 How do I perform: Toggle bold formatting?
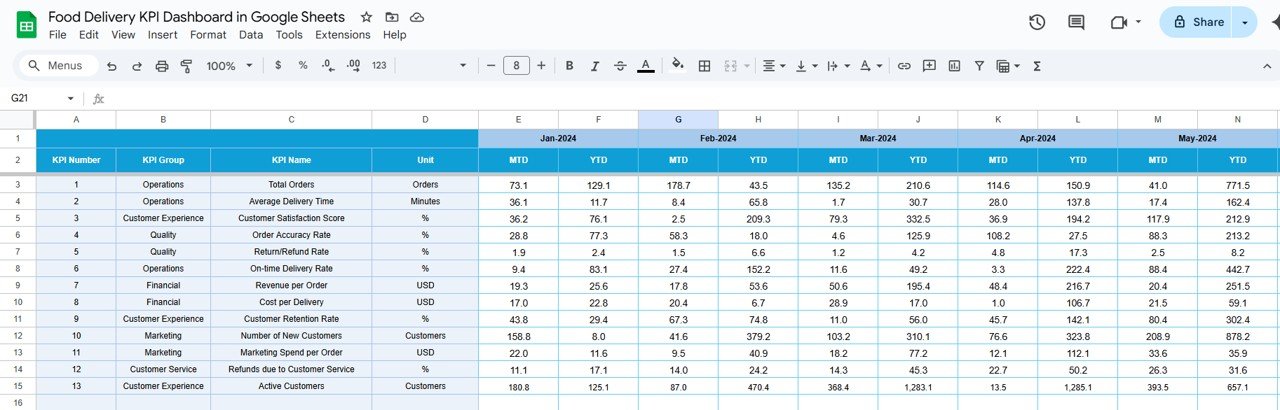[x=569, y=66]
